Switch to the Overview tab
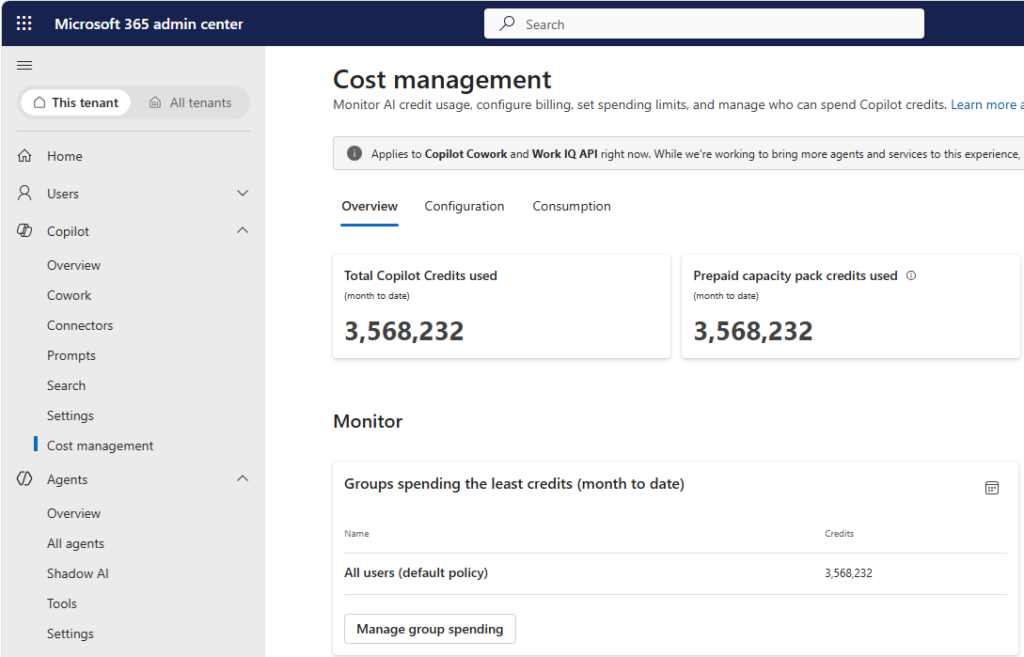The height and width of the screenshot is (657, 1024). [369, 206]
